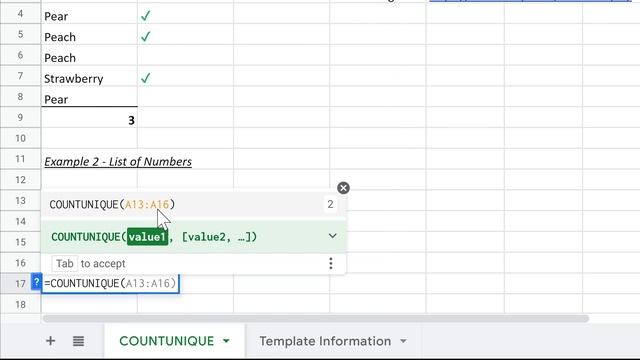The height and width of the screenshot is (360, 640).
Task: Click the horizontal scrollbar
Action: [x=316, y=318]
